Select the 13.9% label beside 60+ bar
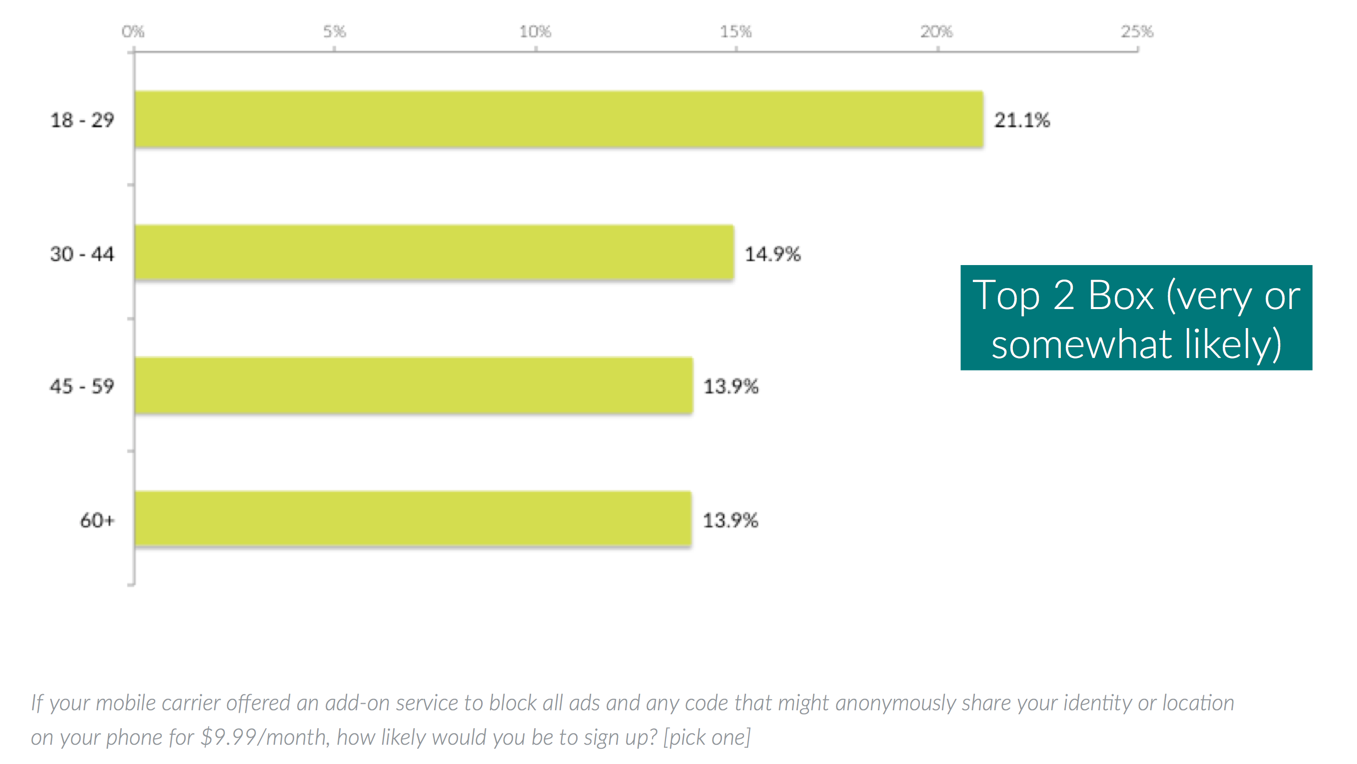The image size is (1357, 764). (x=731, y=520)
